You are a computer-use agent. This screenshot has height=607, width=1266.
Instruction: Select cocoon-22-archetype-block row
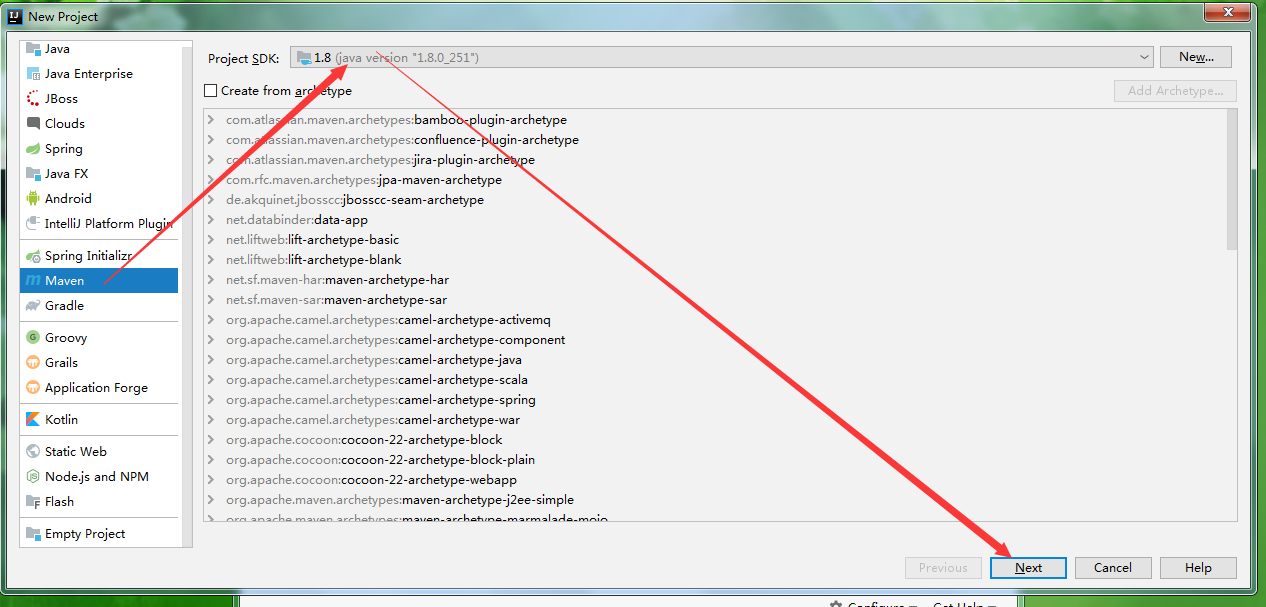click(714, 440)
